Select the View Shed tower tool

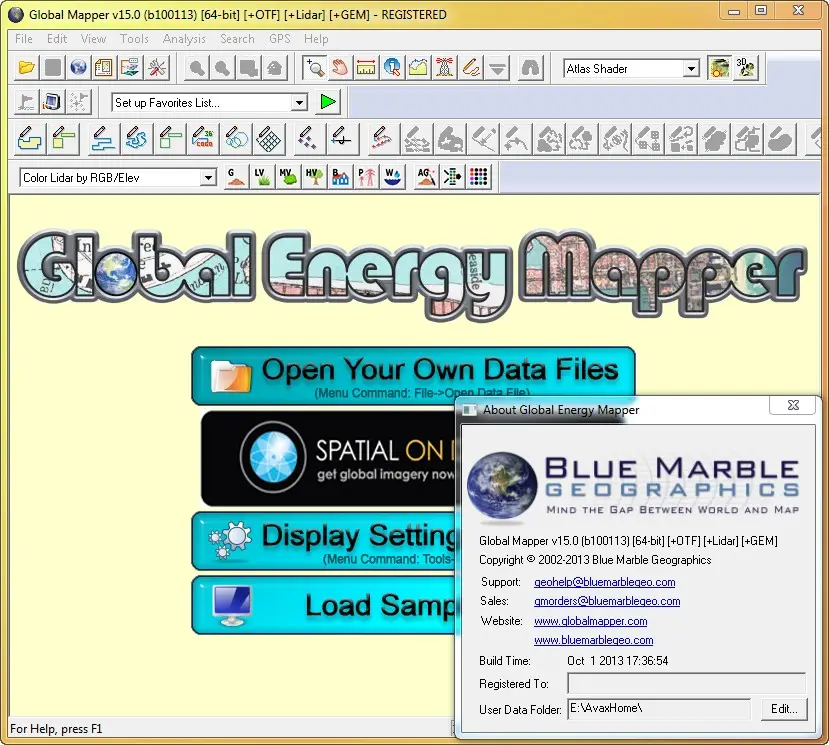[x=444, y=68]
